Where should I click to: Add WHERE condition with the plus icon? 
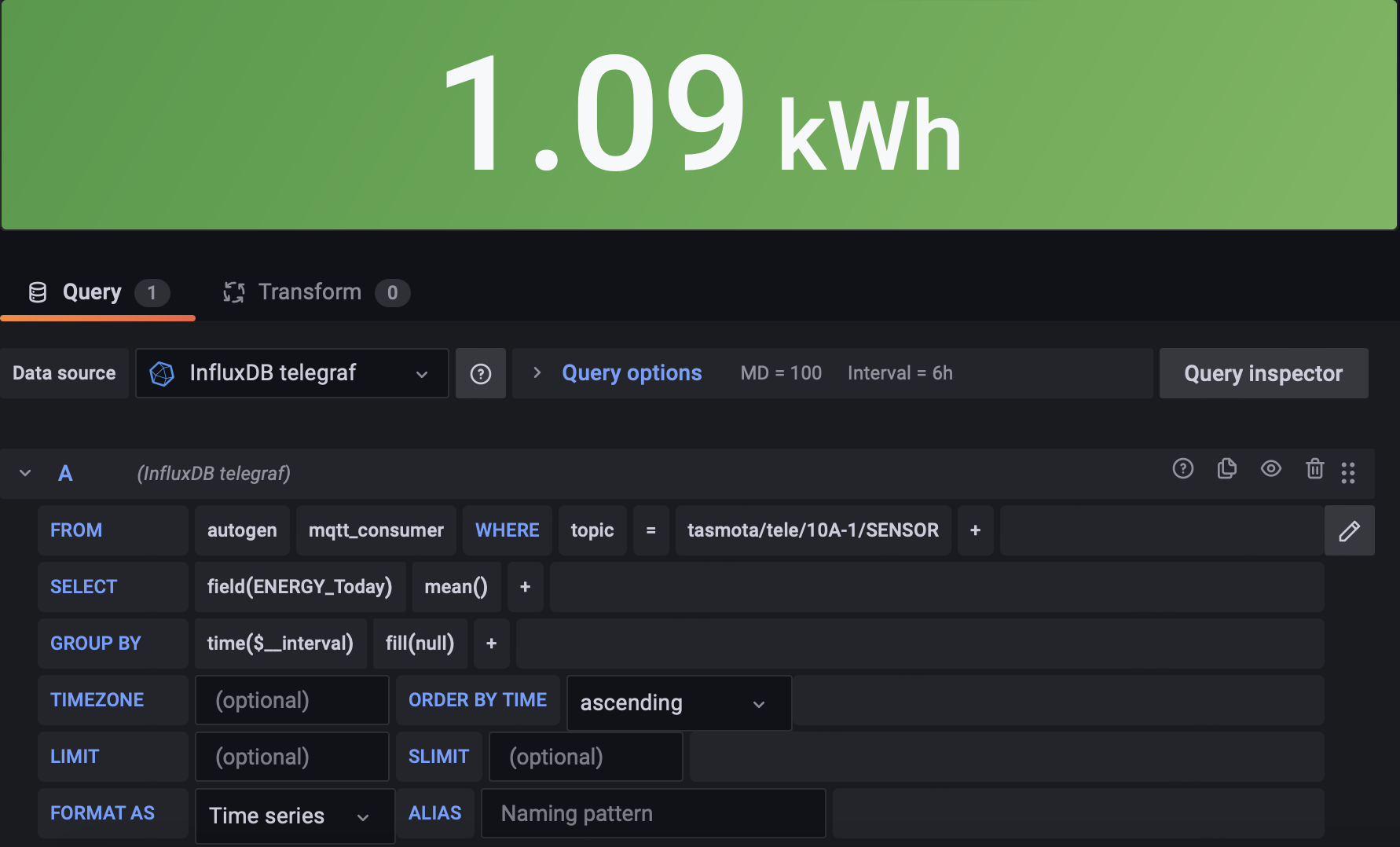[975, 530]
